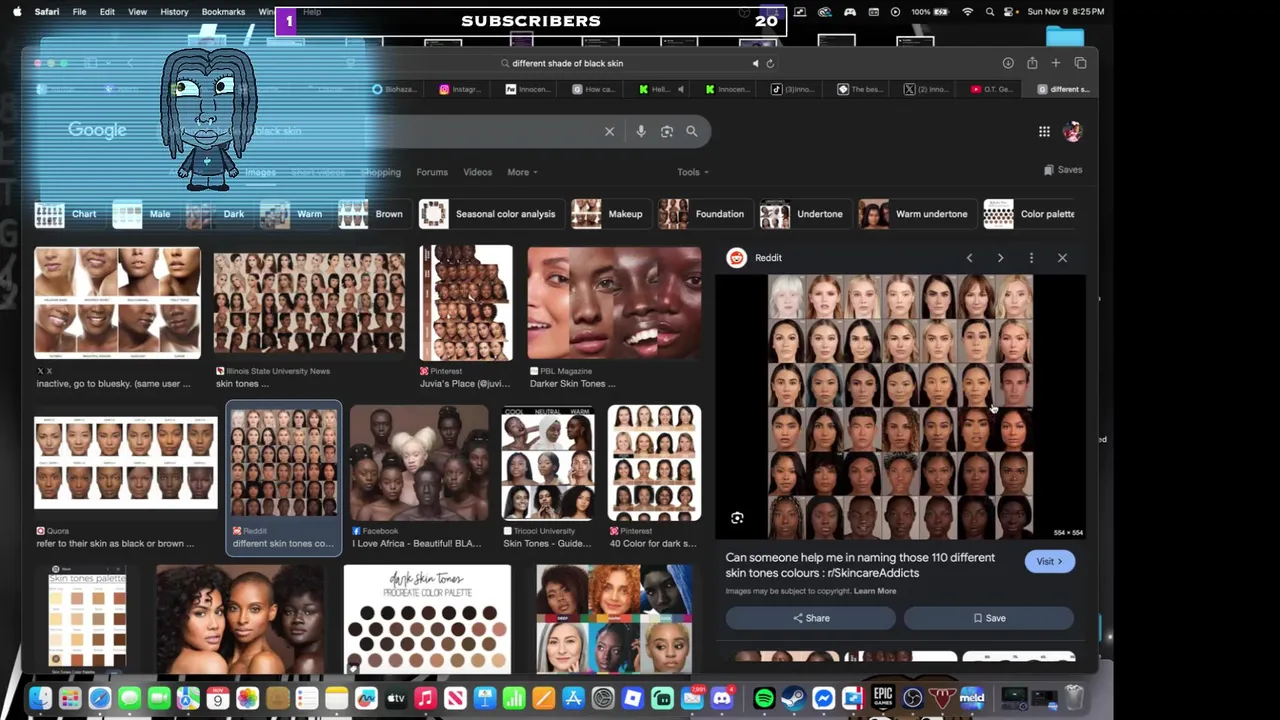Switch to the Instagr... Safari tab

(461, 89)
